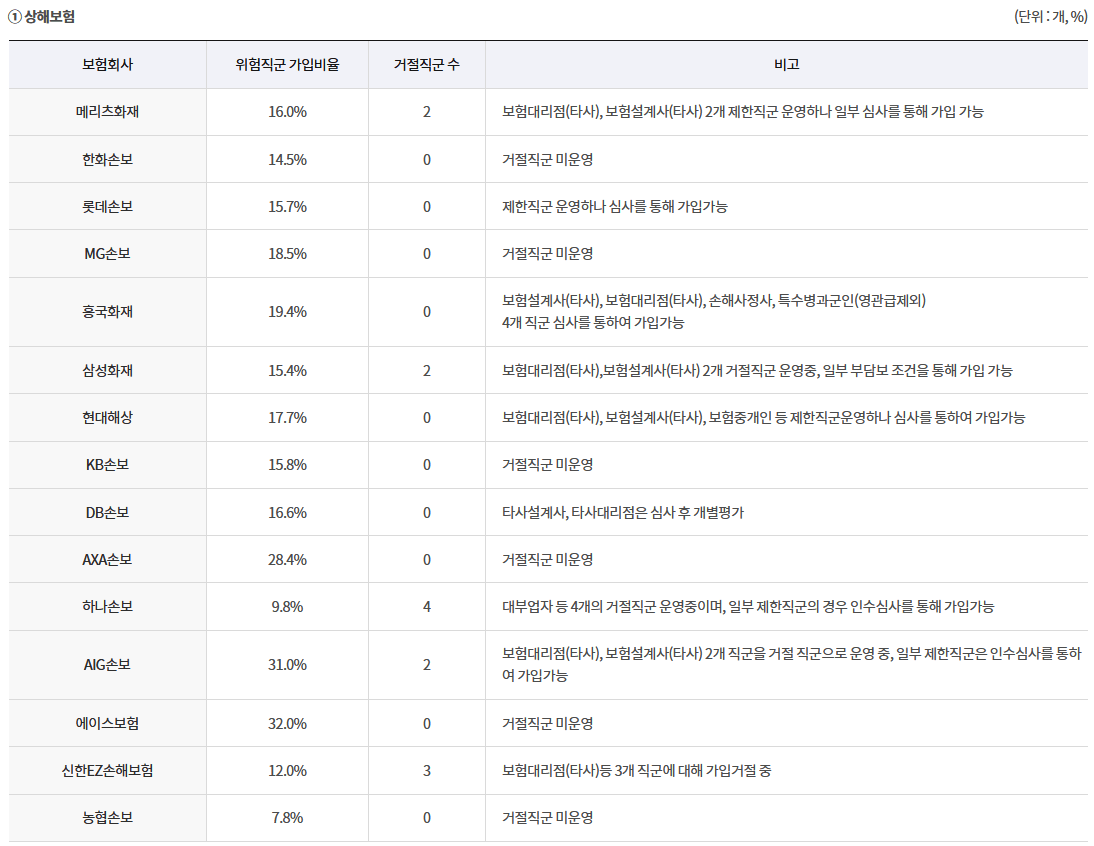Viewport: 1094px width, 846px height.
Task: Select the 삼성화재 company cell
Action: [107, 370]
